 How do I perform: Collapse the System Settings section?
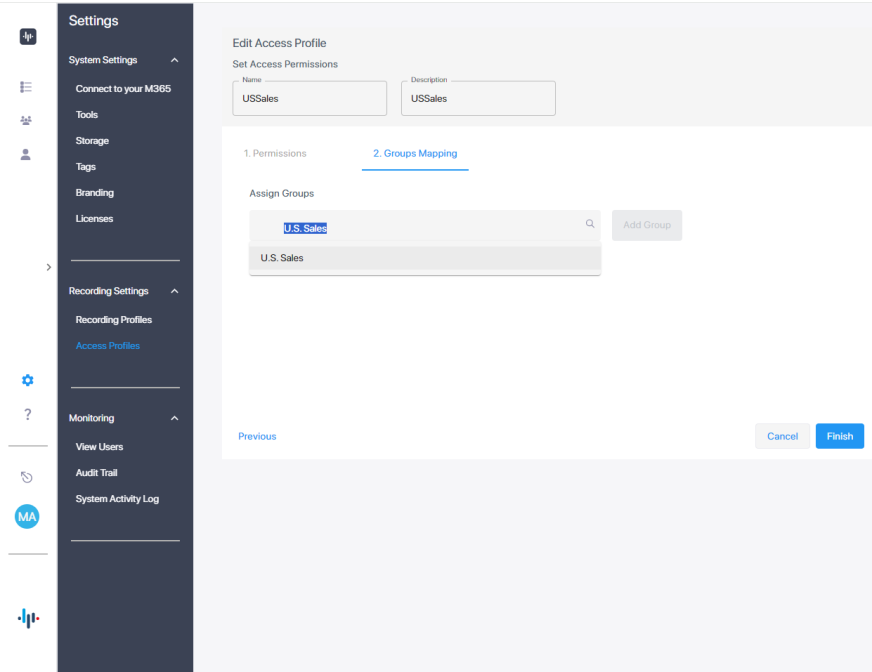point(175,60)
